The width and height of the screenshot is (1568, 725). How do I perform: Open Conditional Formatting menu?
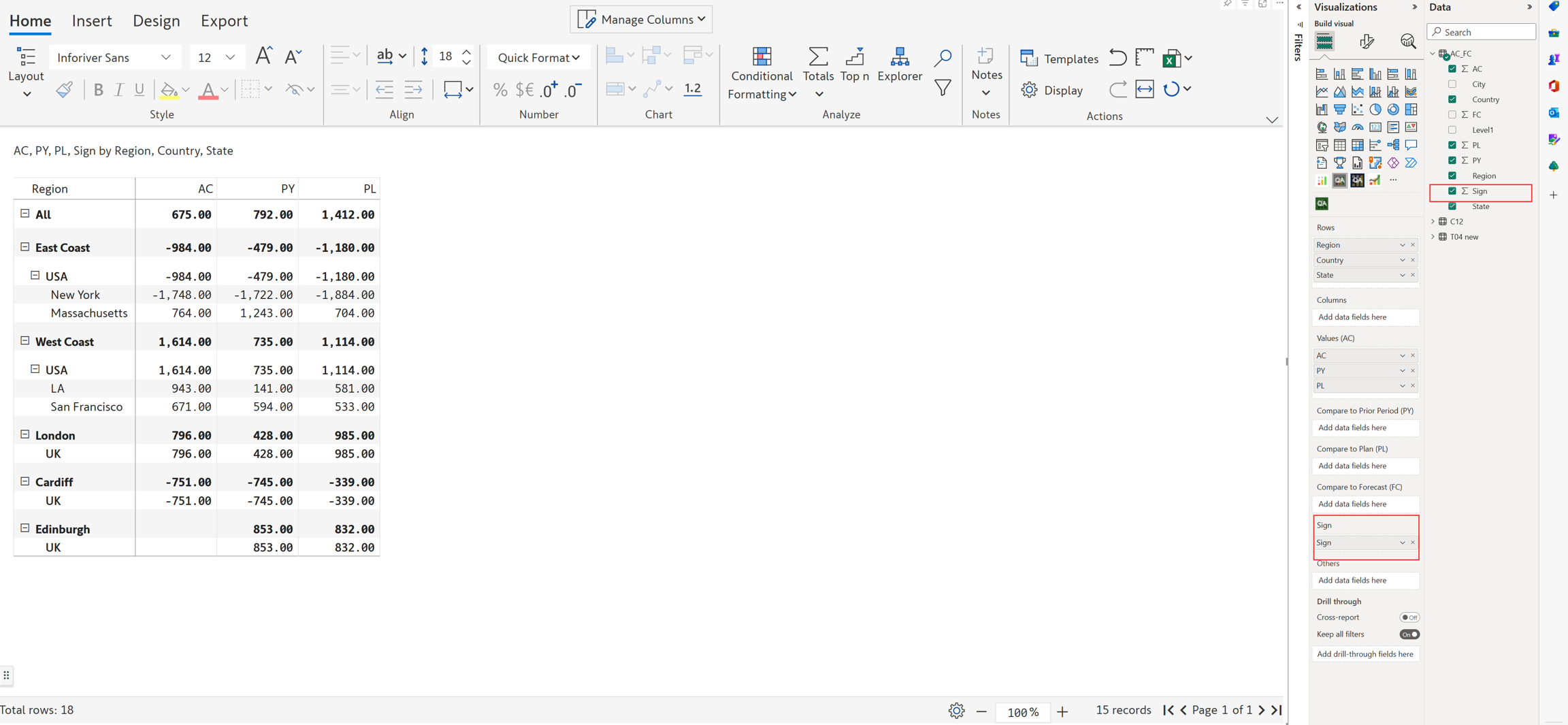point(762,75)
